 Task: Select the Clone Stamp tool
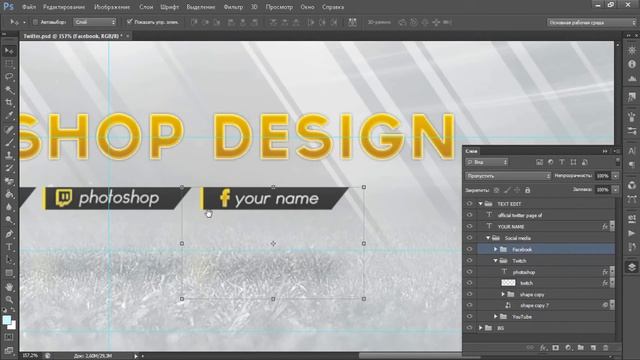click(x=9, y=155)
